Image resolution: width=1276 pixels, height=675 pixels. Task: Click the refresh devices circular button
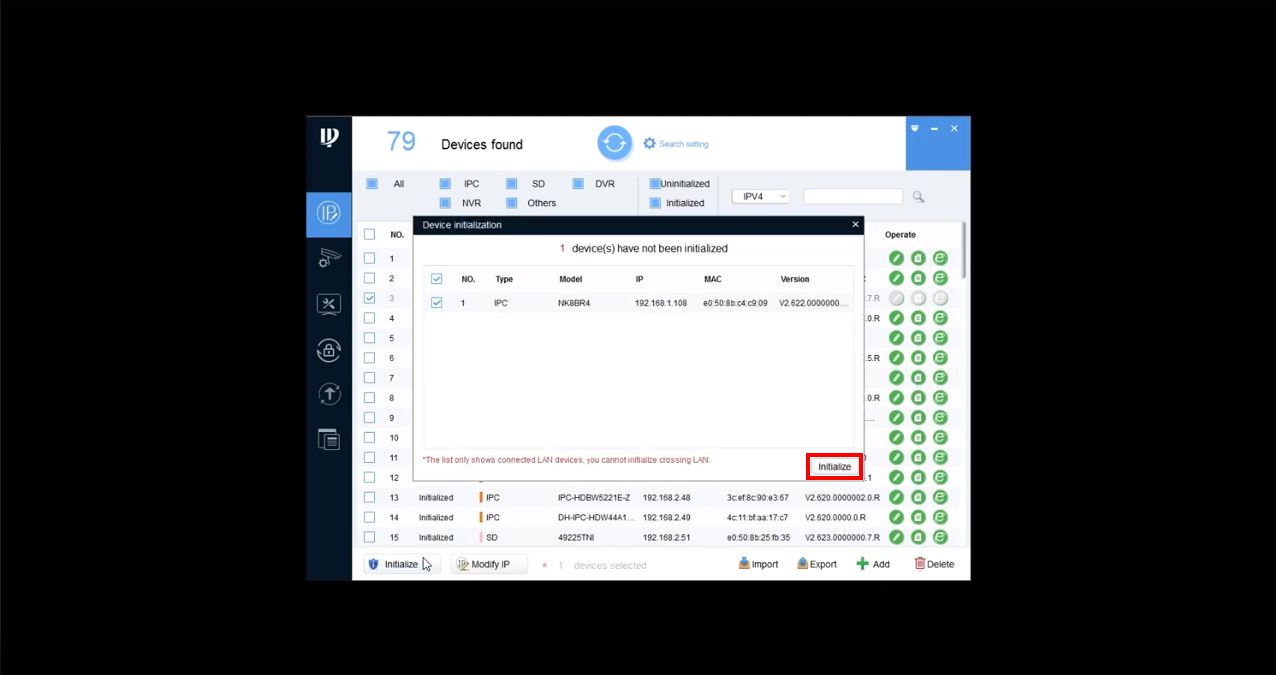point(615,143)
